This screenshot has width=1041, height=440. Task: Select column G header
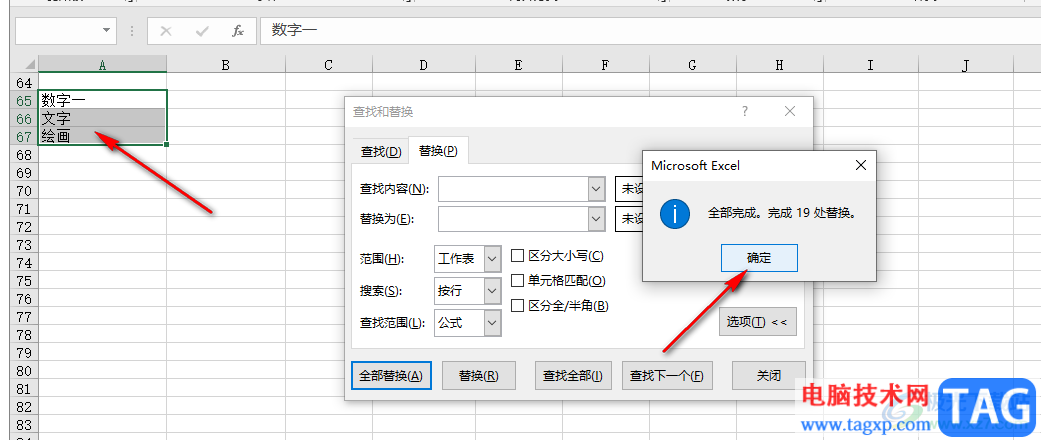(x=692, y=64)
